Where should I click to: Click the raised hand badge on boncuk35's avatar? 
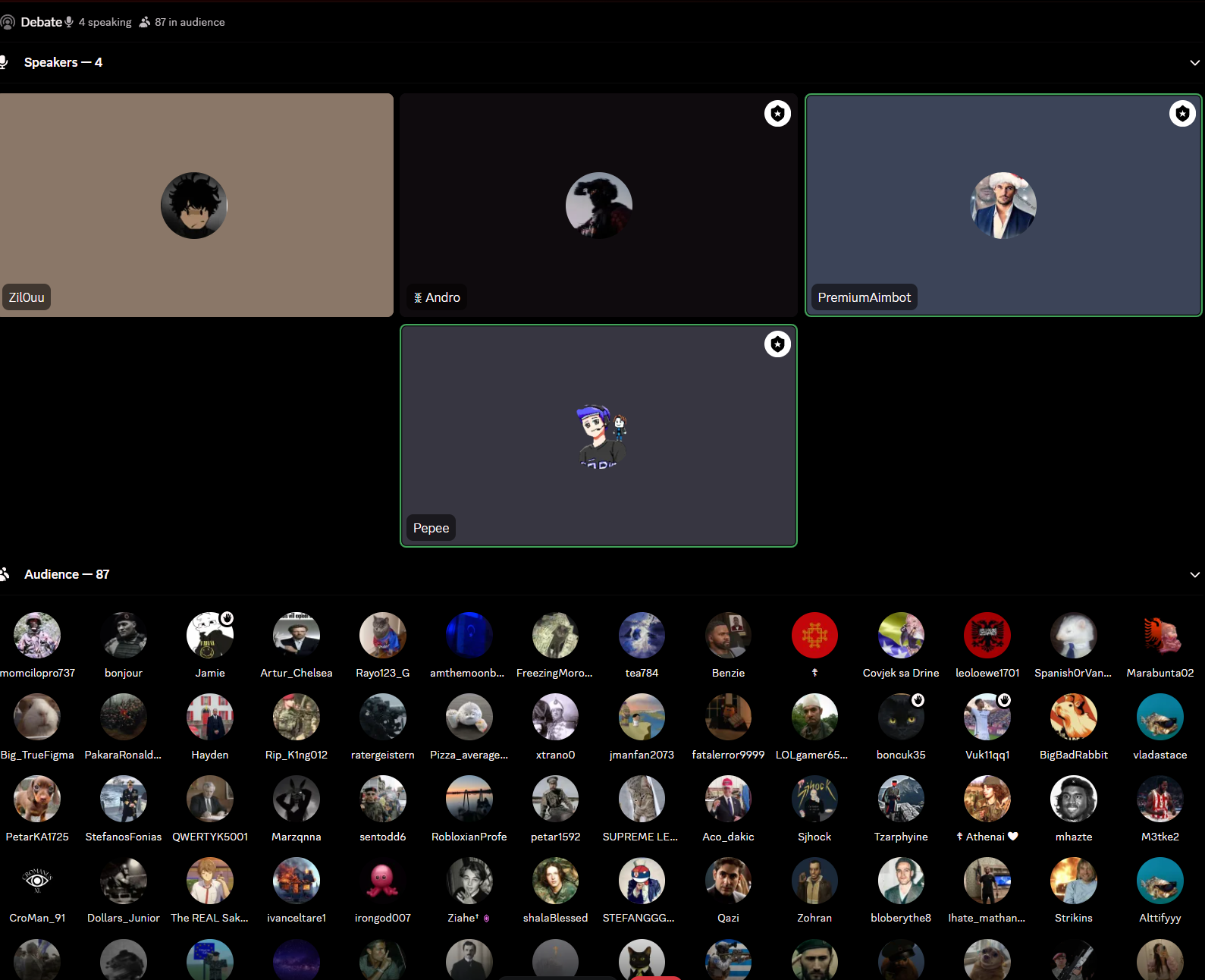(918, 700)
